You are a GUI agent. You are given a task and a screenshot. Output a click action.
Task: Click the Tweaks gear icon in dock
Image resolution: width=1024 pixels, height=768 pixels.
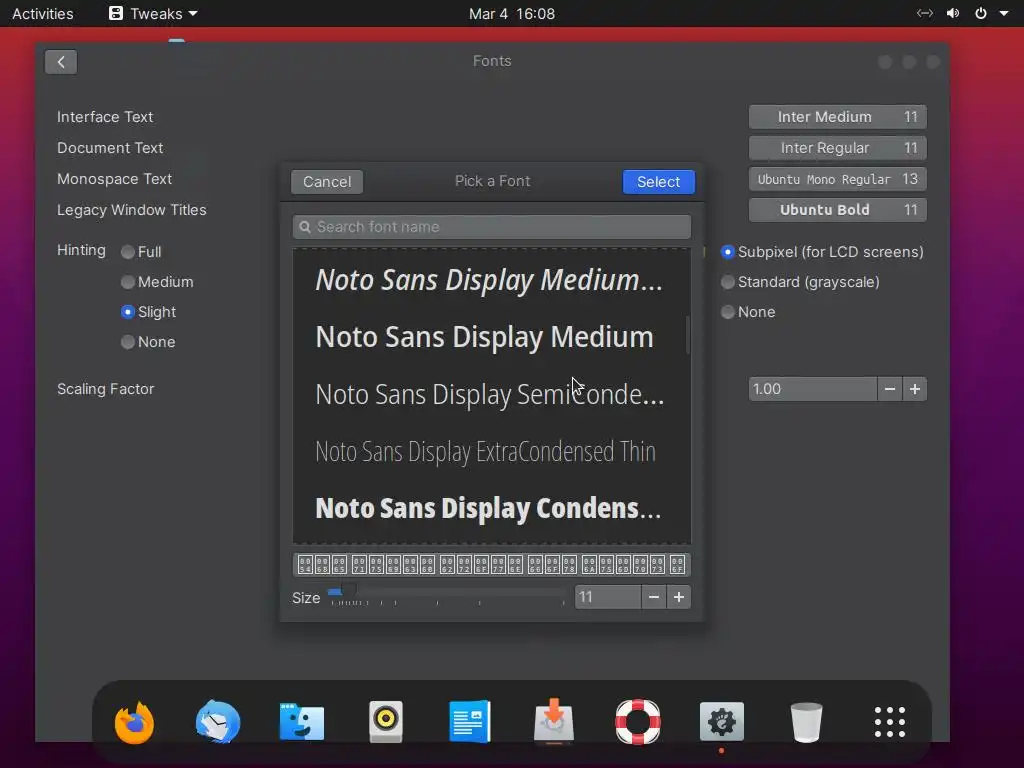[x=722, y=722]
